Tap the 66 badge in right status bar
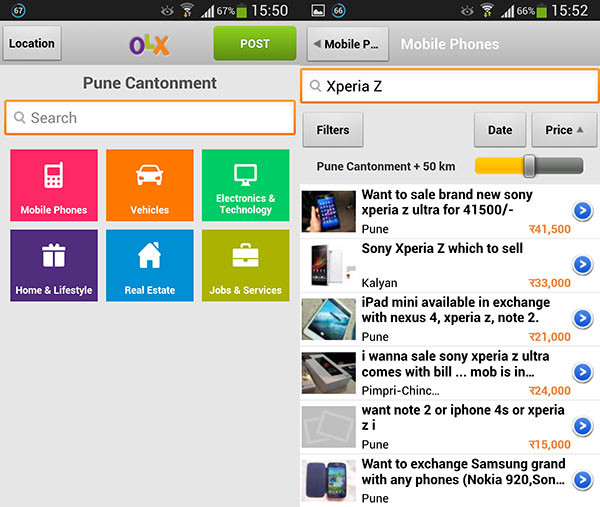This screenshot has height=507, width=600. 338,10
